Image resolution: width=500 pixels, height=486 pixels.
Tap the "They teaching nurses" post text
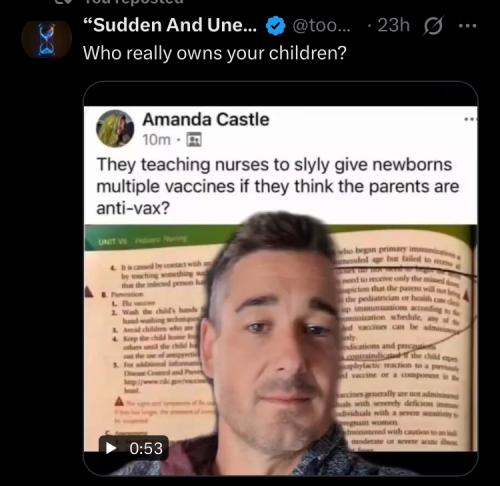tap(278, 186)
